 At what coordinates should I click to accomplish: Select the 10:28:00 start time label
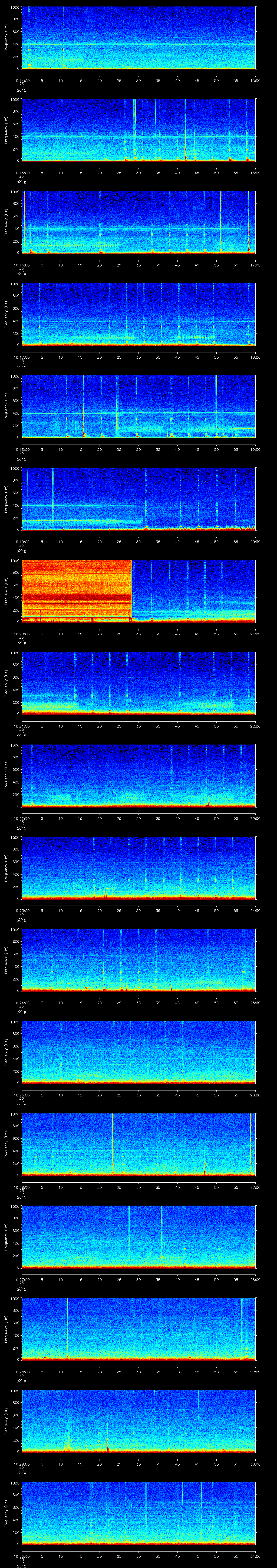tap(21, 1371)
